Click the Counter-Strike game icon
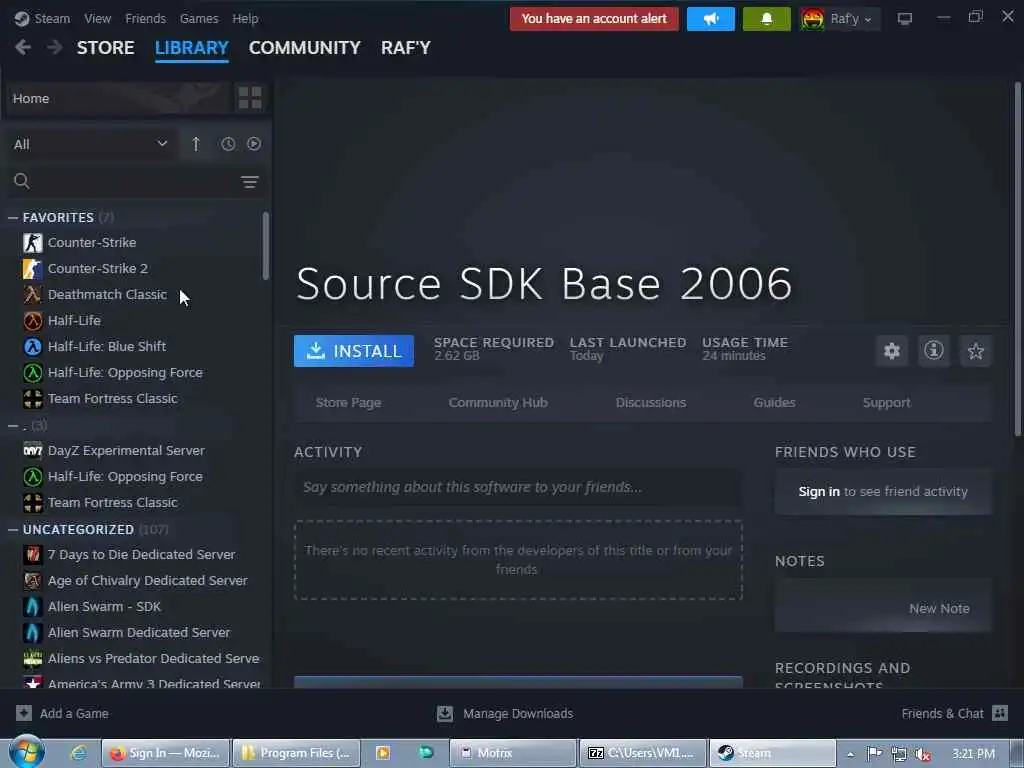 coord(33,242)
